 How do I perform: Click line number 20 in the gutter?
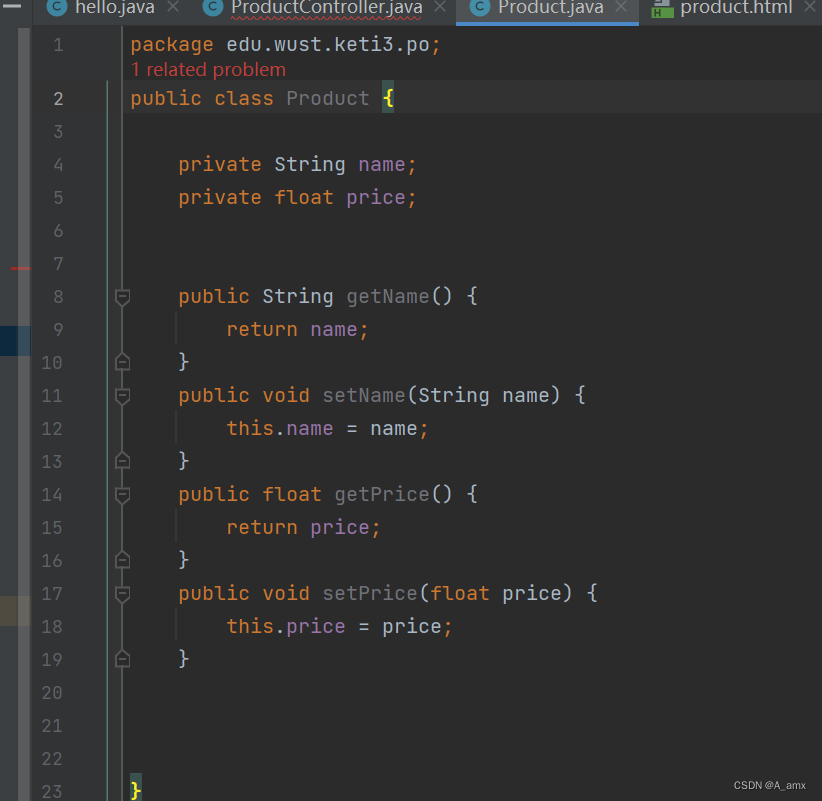point(52,693)
